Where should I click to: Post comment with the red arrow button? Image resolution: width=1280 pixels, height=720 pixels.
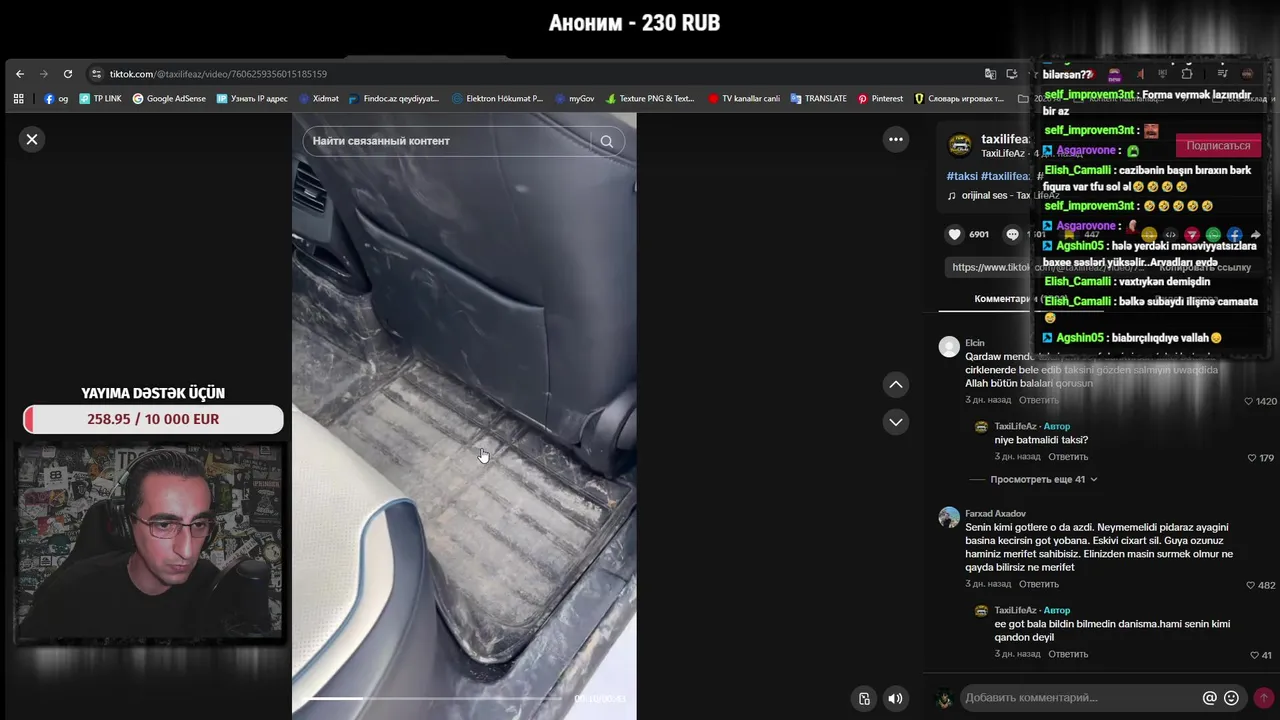click(x=1263, y=698)
